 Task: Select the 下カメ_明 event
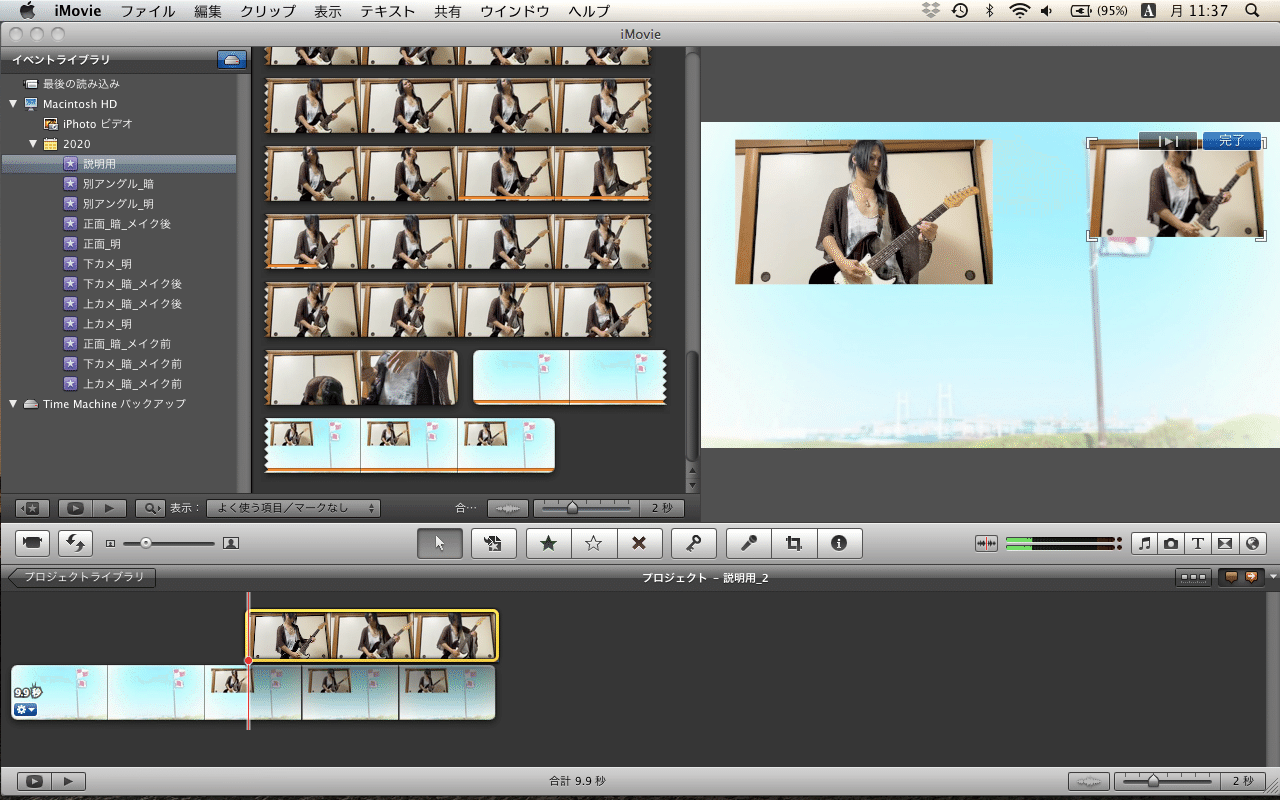tap(119, 264)
